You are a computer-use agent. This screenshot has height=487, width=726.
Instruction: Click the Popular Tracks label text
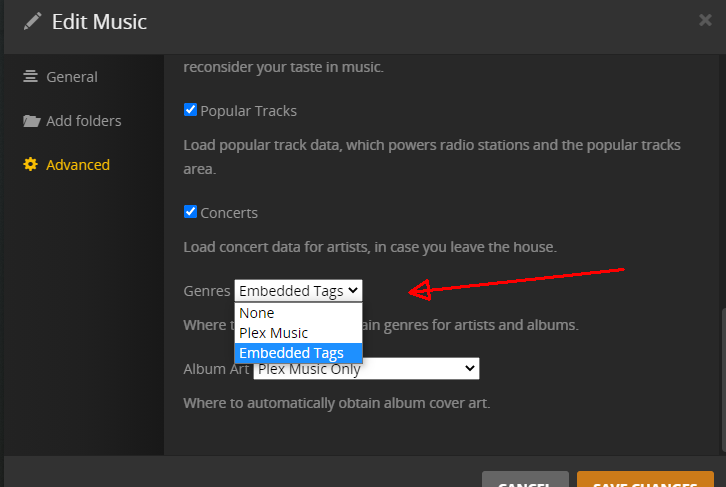click(x=248, y=111)
